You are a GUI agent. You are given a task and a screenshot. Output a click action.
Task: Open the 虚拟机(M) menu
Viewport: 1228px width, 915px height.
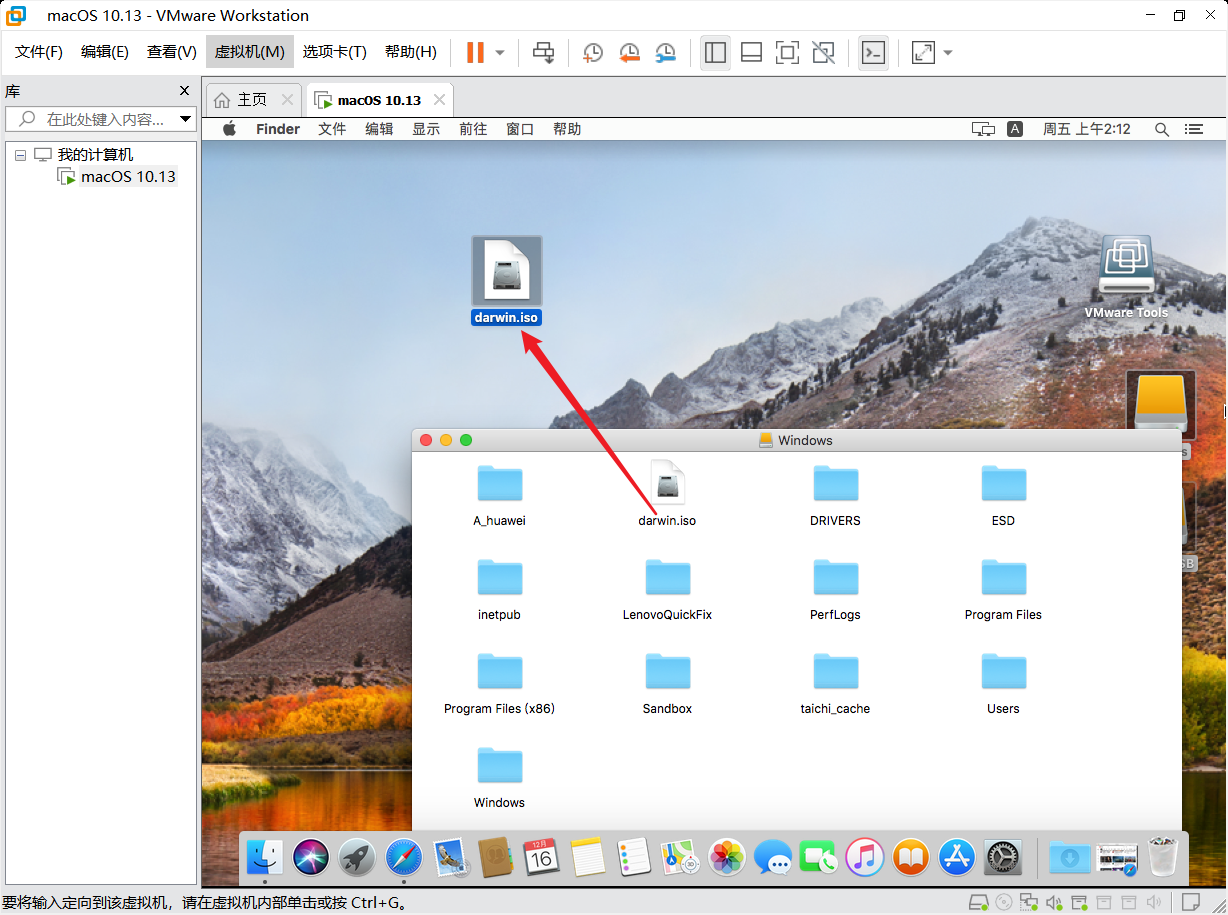click(249, 51)
